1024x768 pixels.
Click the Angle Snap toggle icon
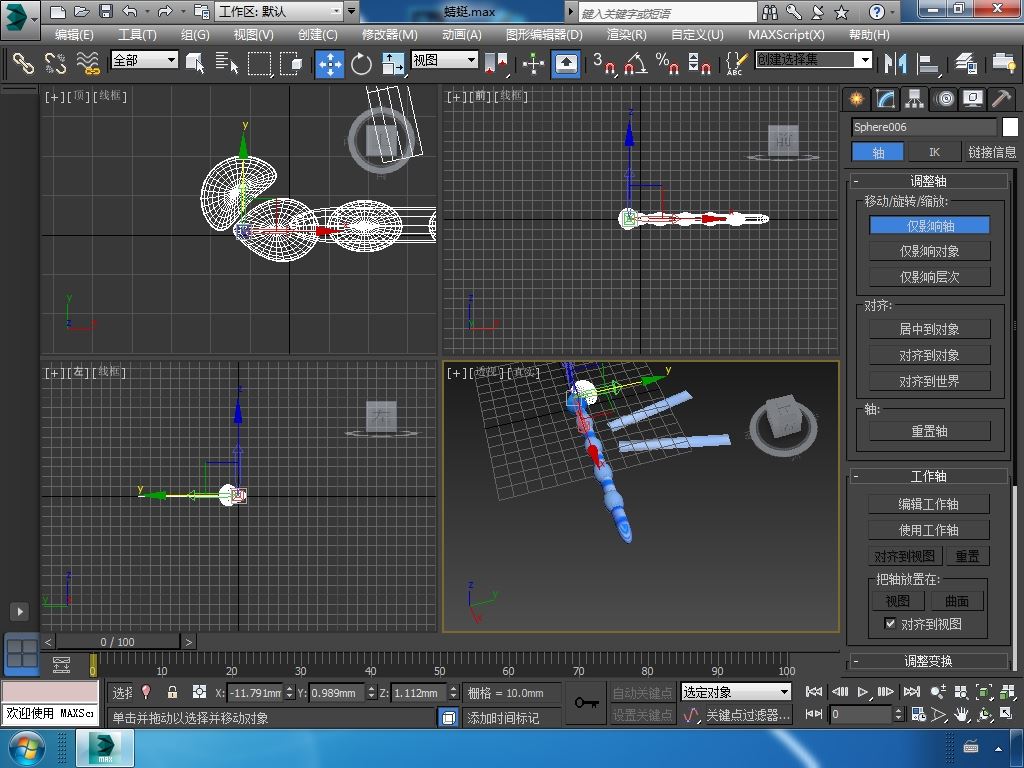[634, 64]
